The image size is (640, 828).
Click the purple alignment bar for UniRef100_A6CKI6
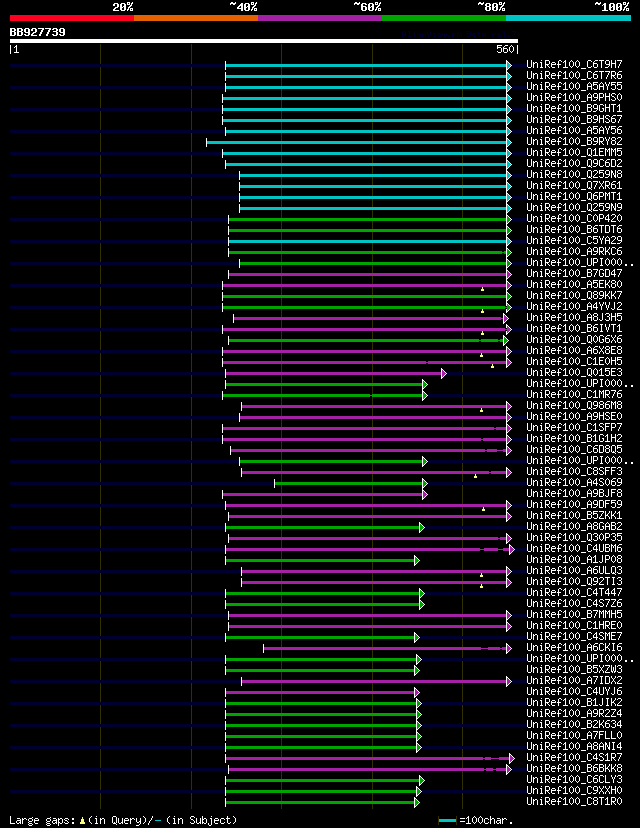[x=388, y=648]
